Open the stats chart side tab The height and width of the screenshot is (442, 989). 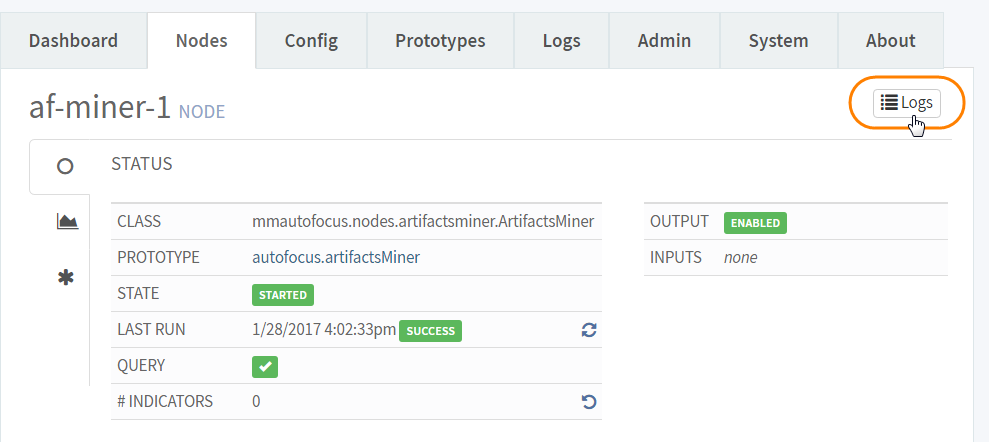click(67, 221)
